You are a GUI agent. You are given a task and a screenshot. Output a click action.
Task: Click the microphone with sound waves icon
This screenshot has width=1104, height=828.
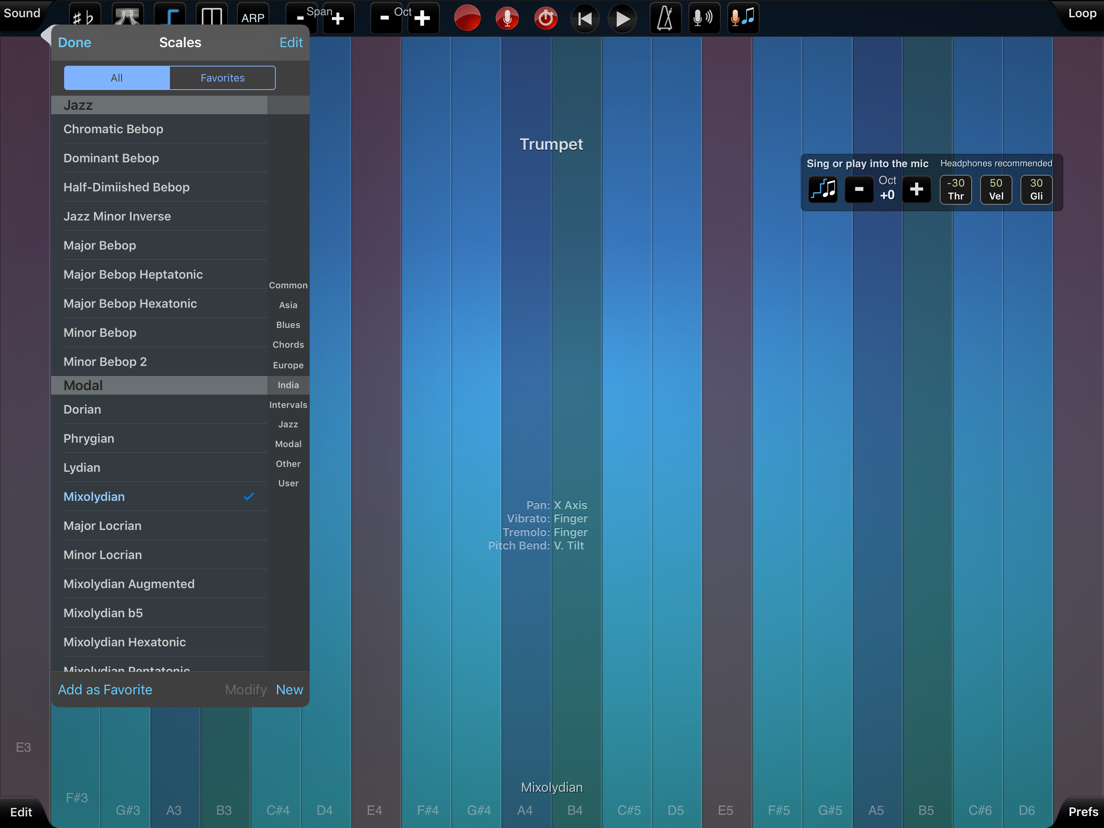pyautogui.click(x=704, y=18)
